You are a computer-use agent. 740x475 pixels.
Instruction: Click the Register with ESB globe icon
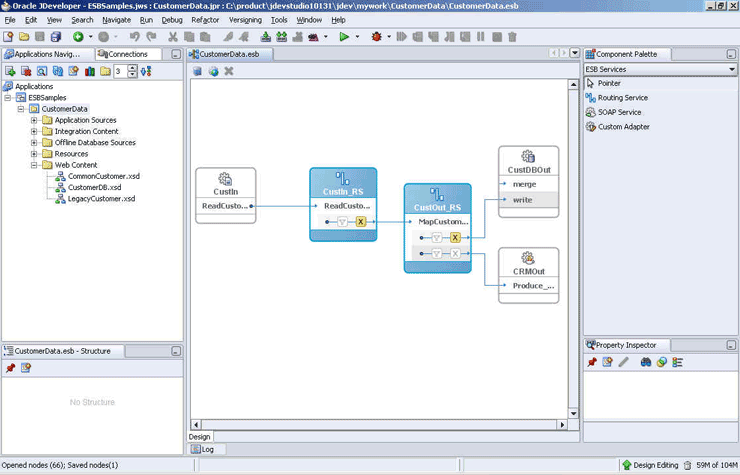[214, 71]
